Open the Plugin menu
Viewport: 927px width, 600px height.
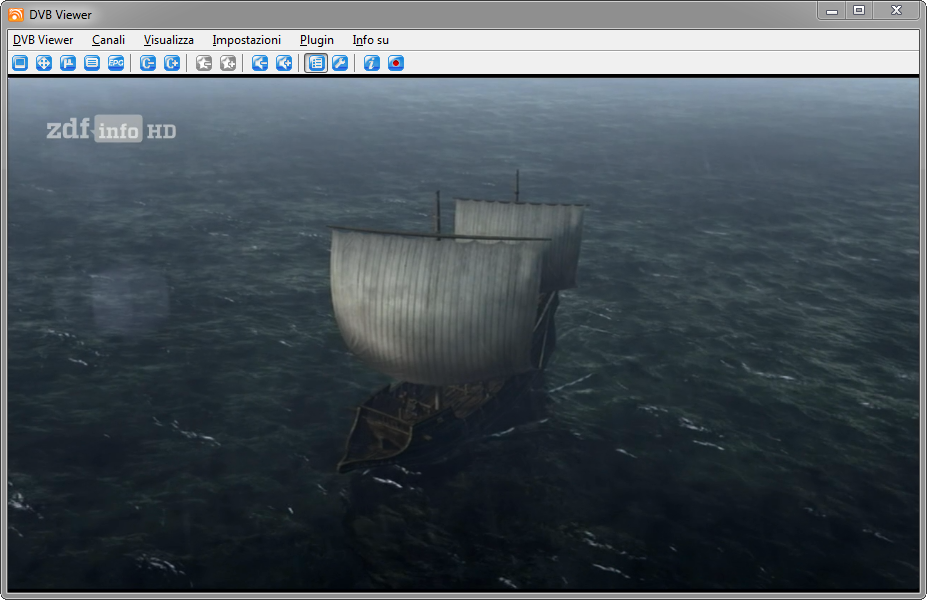point(317,40)
